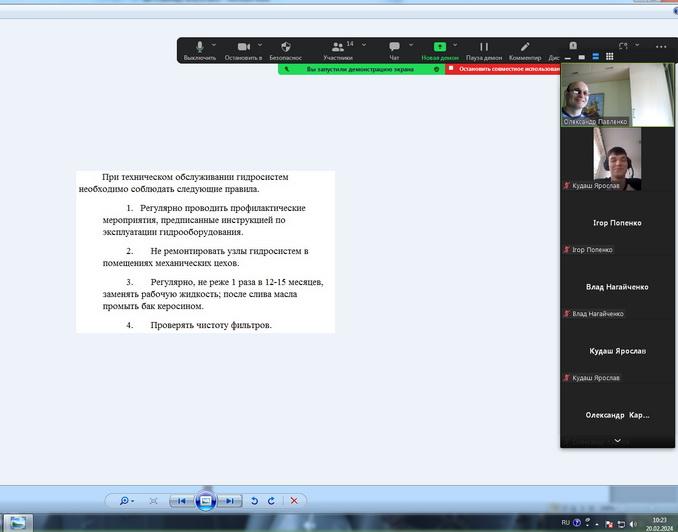Go to previous image in viewer
The image size is (678, 532).
[x=181, y=500]
